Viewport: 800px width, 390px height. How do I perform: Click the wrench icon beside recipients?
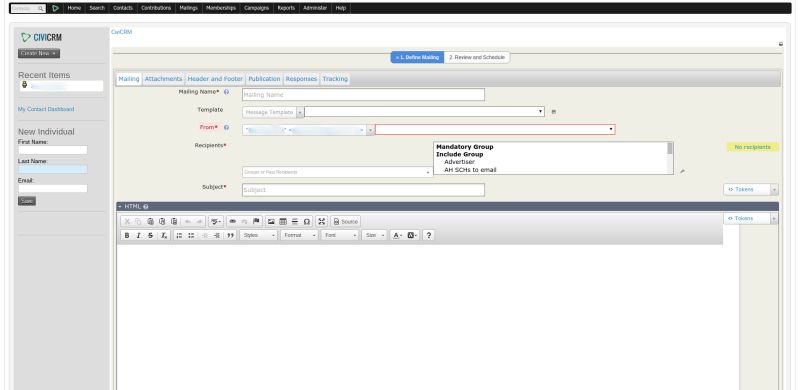[x=682, y=172]
